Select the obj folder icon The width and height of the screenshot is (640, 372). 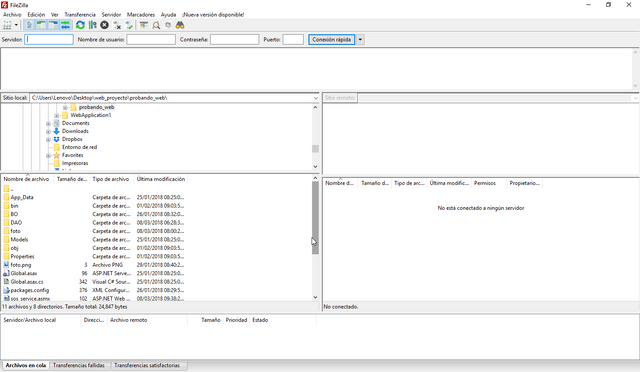point(6,248)
